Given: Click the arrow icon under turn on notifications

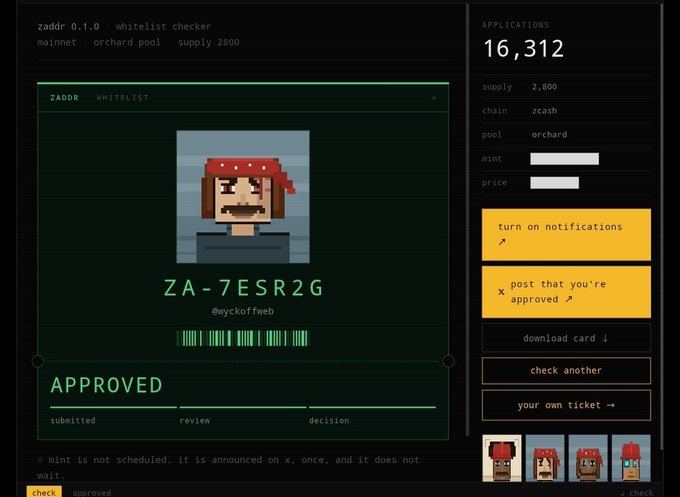Looking at the screenshot, I should pos(502,242).
